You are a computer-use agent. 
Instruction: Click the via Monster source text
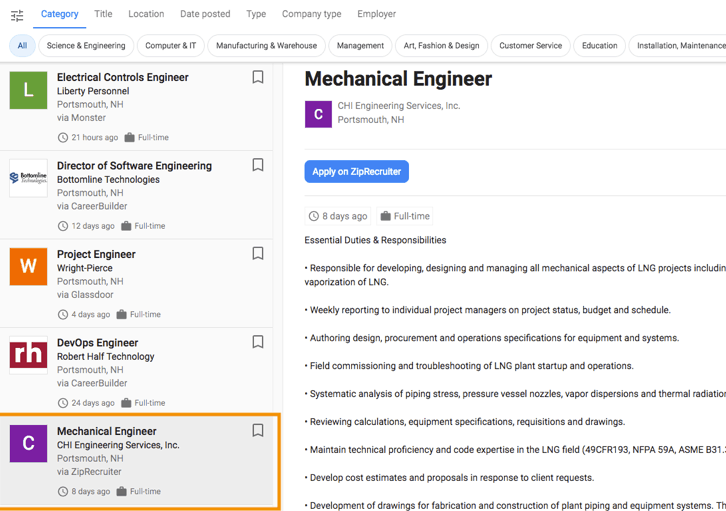pos(81,118)
